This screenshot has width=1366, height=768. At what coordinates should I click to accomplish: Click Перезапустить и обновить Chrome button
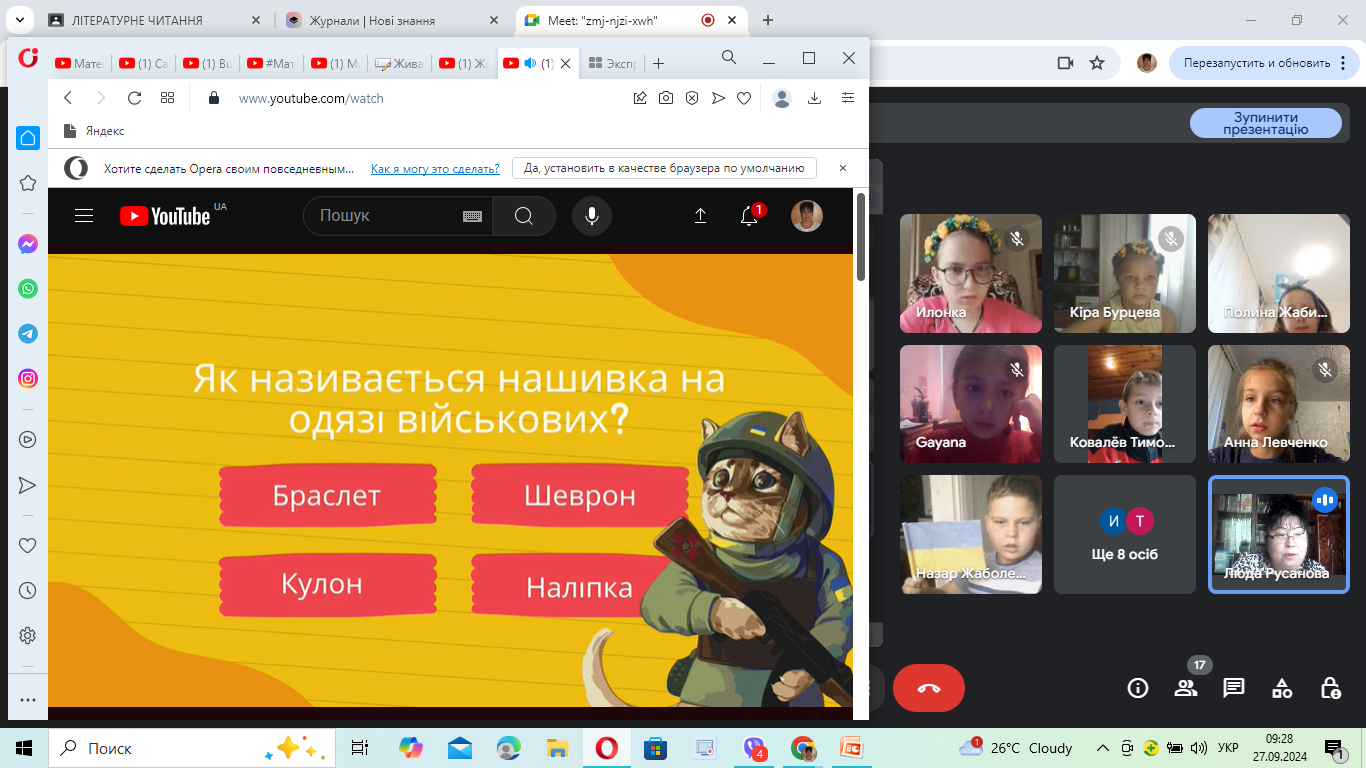(x=1264, y=63)
